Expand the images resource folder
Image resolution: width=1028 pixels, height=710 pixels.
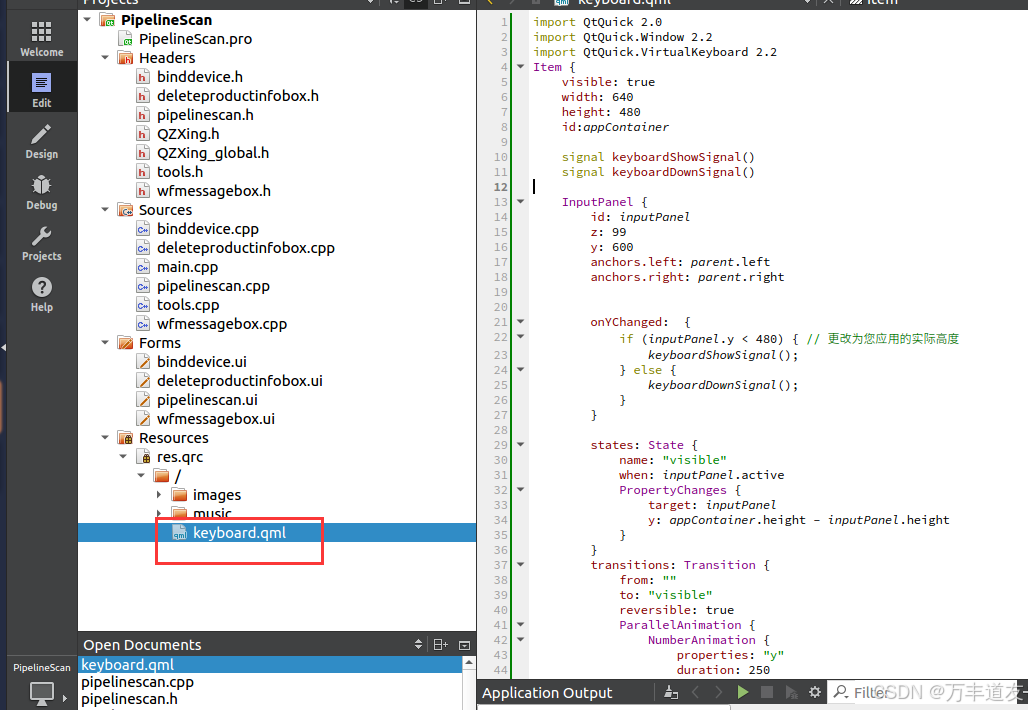tap(159, 494)
